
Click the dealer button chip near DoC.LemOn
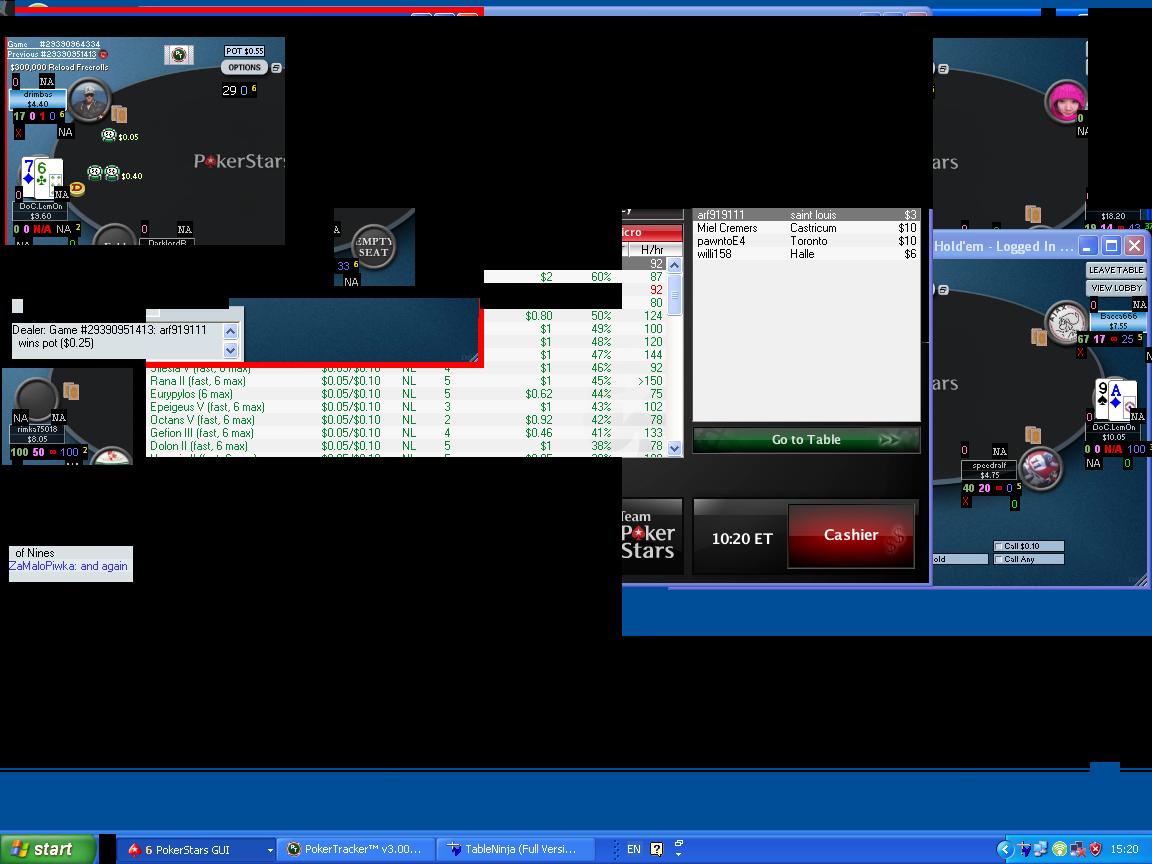pos(77,189)
